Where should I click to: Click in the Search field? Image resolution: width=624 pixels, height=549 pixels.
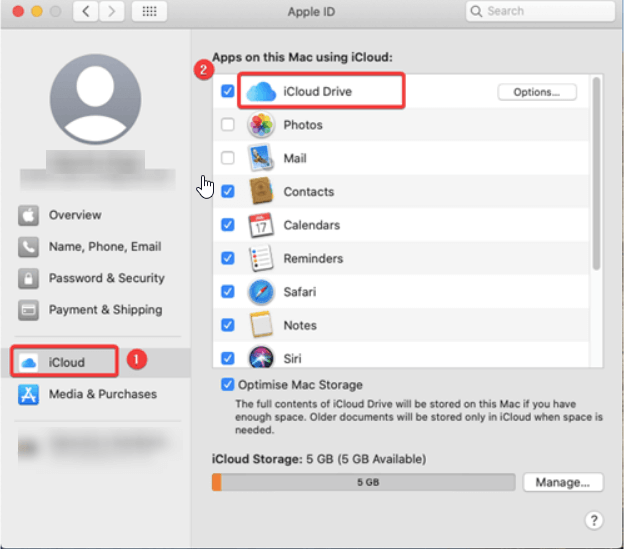click(540, 11)
